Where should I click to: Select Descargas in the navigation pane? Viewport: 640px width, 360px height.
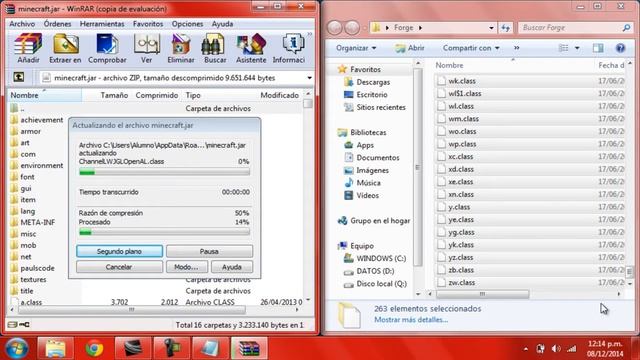367,82
